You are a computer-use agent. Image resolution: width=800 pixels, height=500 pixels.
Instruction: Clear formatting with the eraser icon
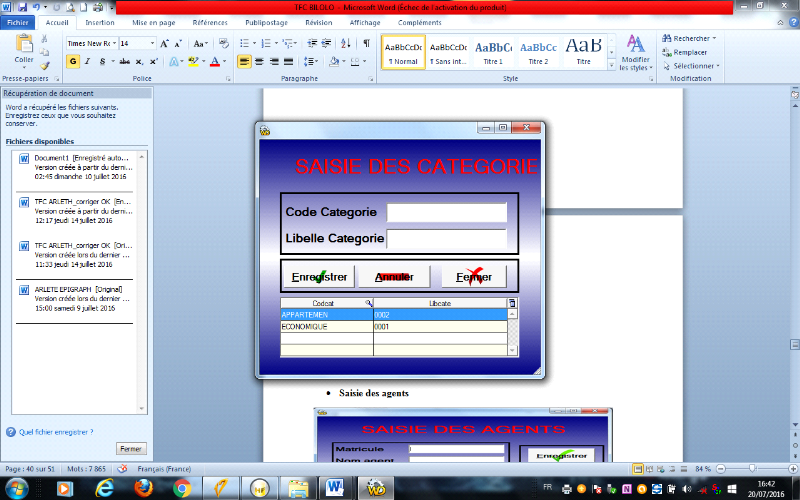pos(223,43)
